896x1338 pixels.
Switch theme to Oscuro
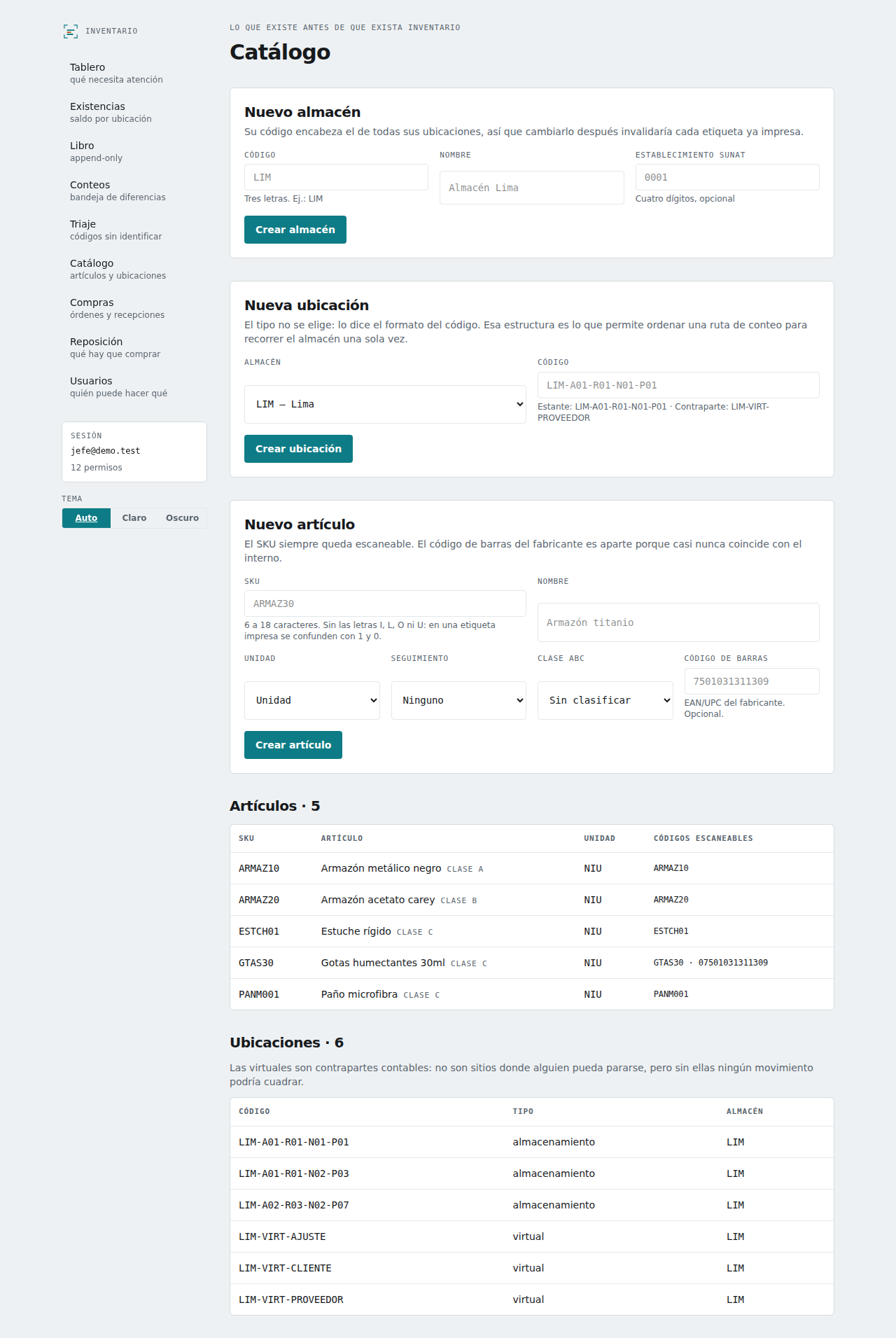click(182, 518)
